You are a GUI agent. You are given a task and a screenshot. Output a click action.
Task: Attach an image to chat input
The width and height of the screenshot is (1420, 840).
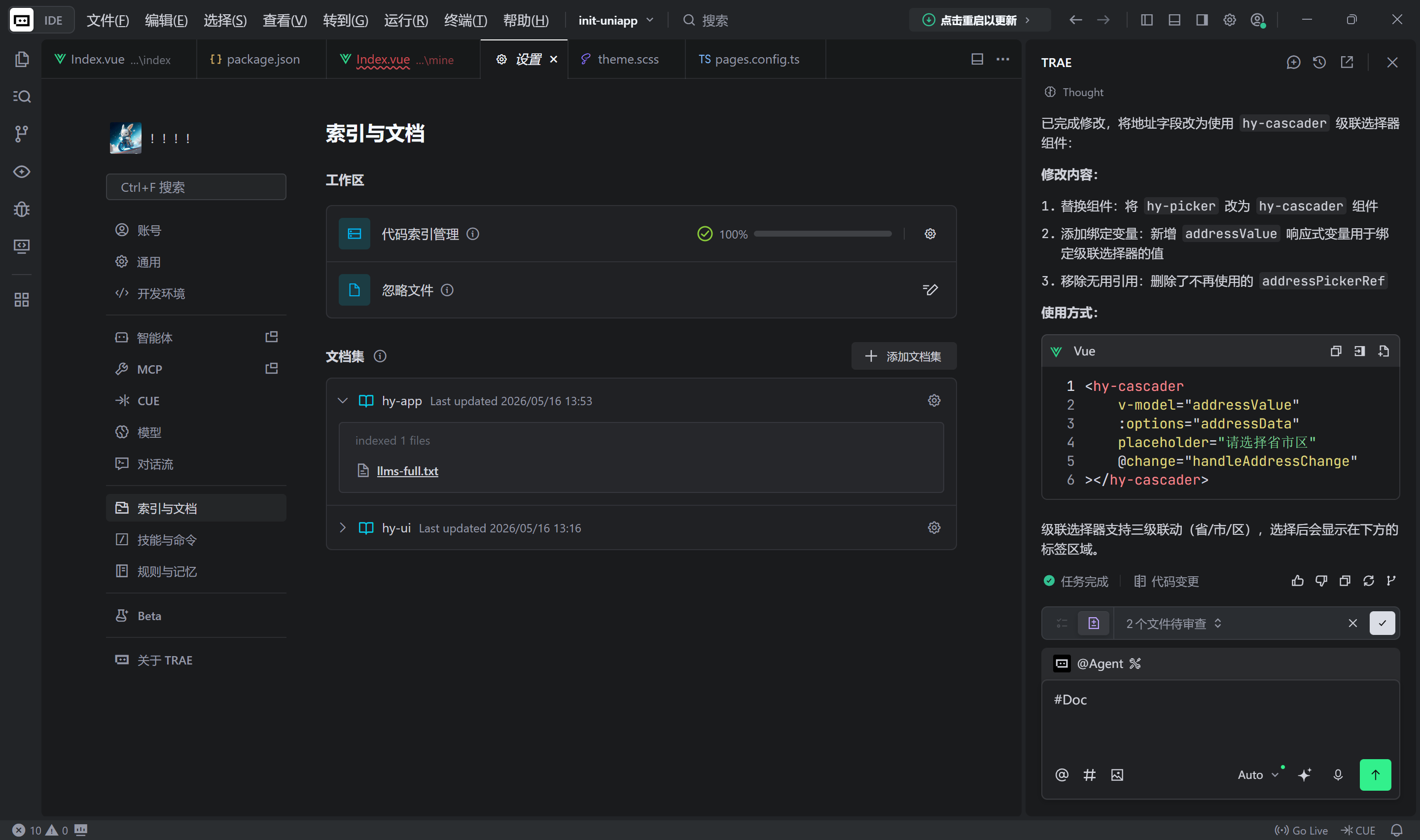point(1117,774)
